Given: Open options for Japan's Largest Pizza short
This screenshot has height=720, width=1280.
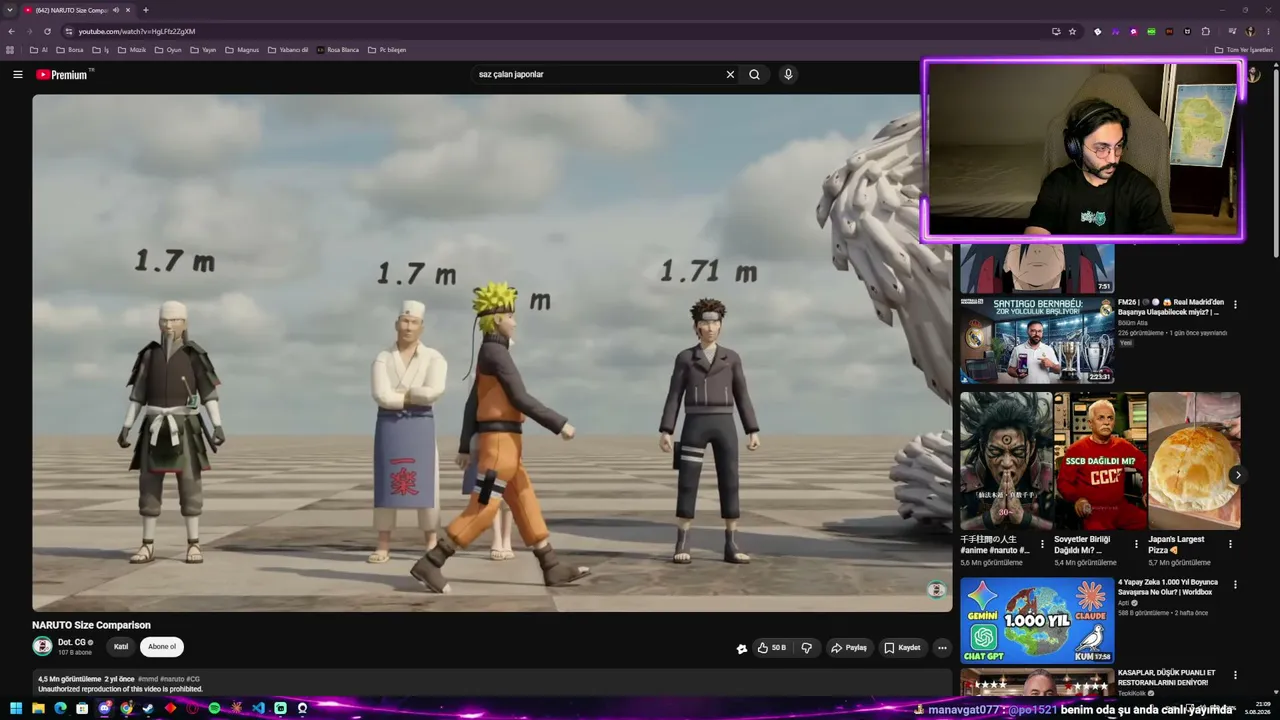Looking at the screenshot, I should (x=1230, y=545).
